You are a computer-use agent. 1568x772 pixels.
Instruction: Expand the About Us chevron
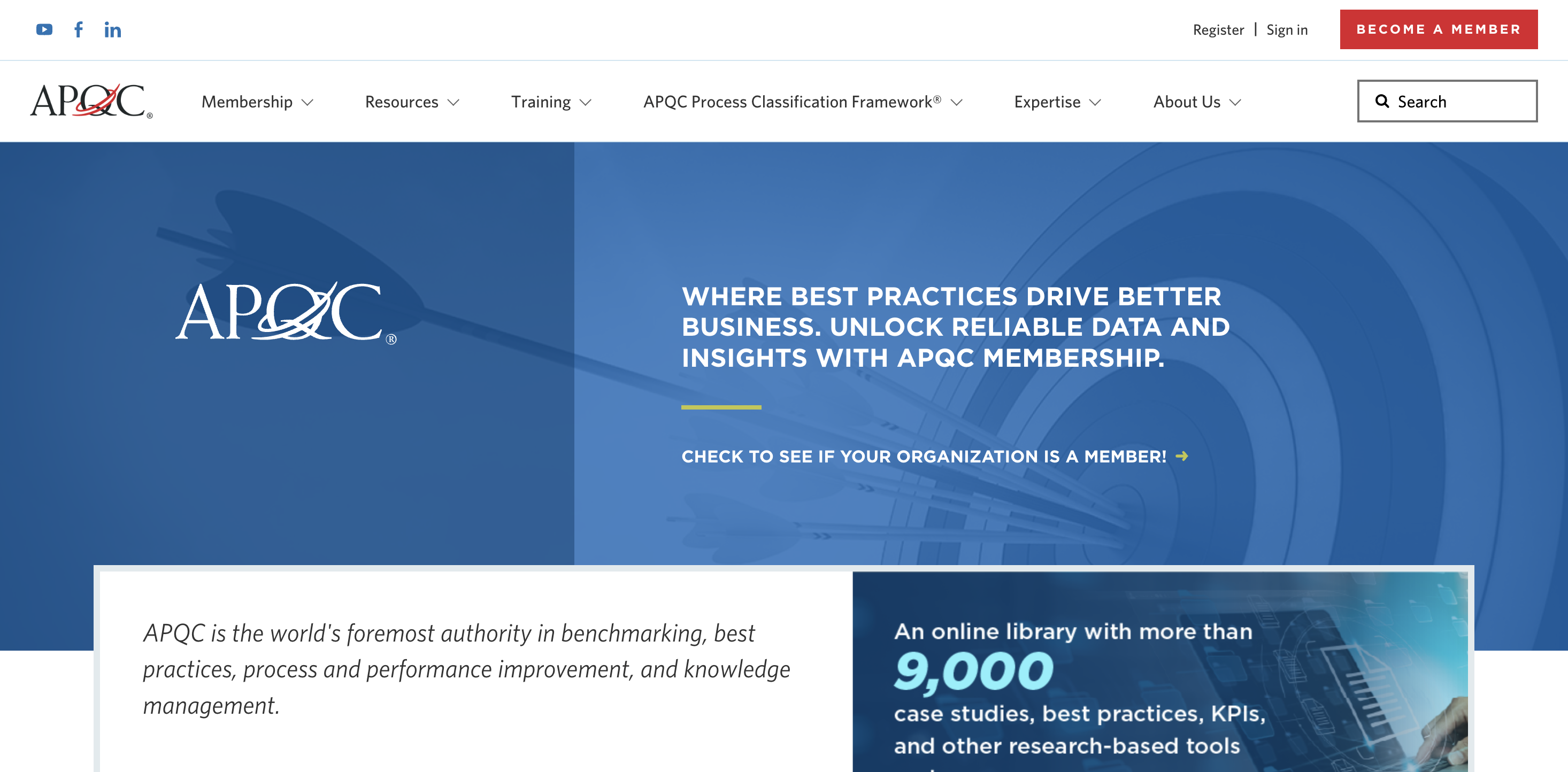point(1235,102)
